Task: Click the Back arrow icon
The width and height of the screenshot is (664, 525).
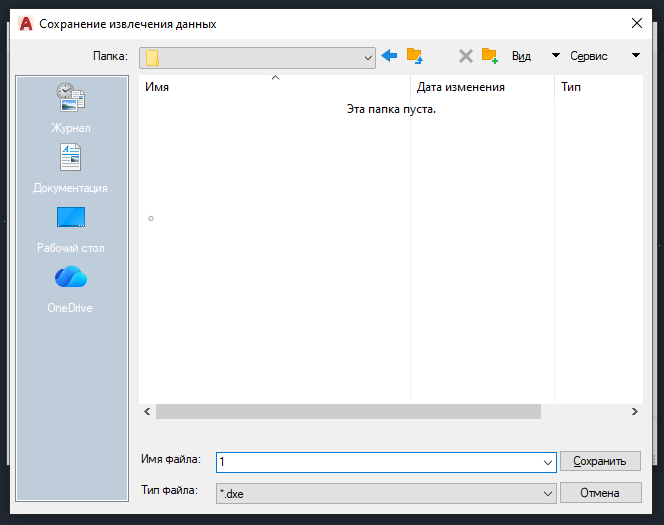Action: click(x=389, y=56)
